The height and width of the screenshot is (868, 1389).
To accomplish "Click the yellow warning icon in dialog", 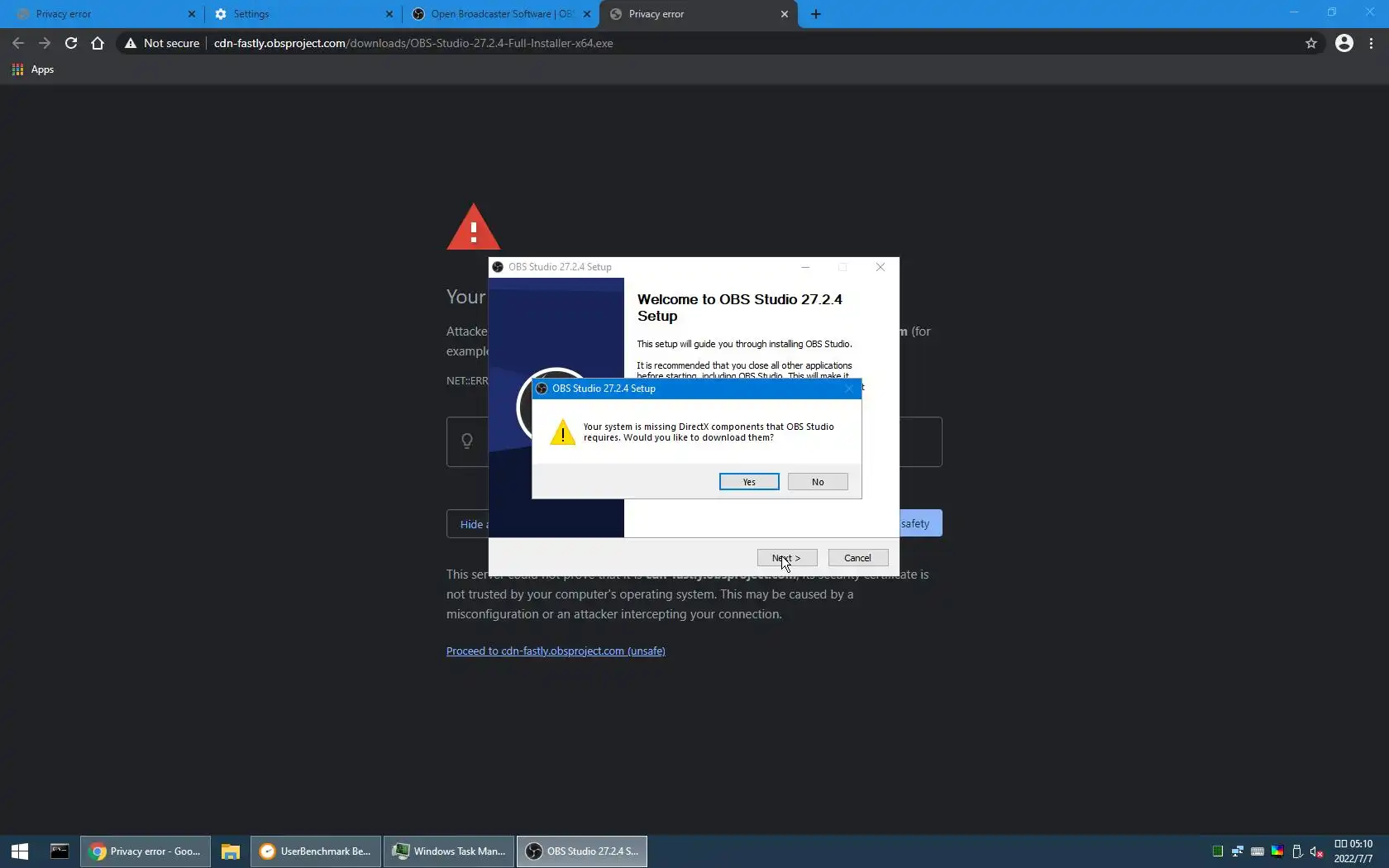I will [563, 432].
